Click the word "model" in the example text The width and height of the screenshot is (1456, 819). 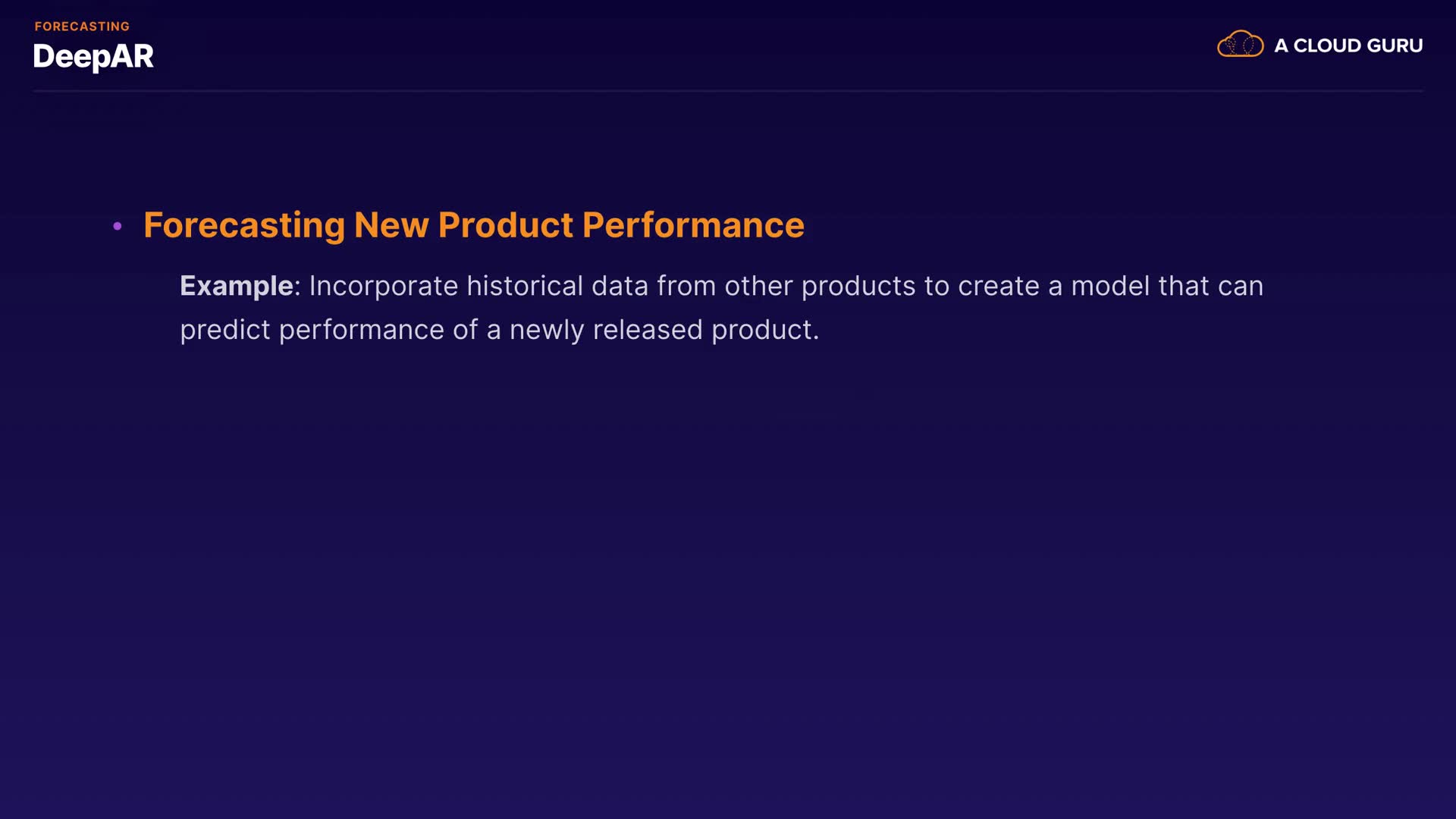pyautogui.click(x=1109, y=286)
